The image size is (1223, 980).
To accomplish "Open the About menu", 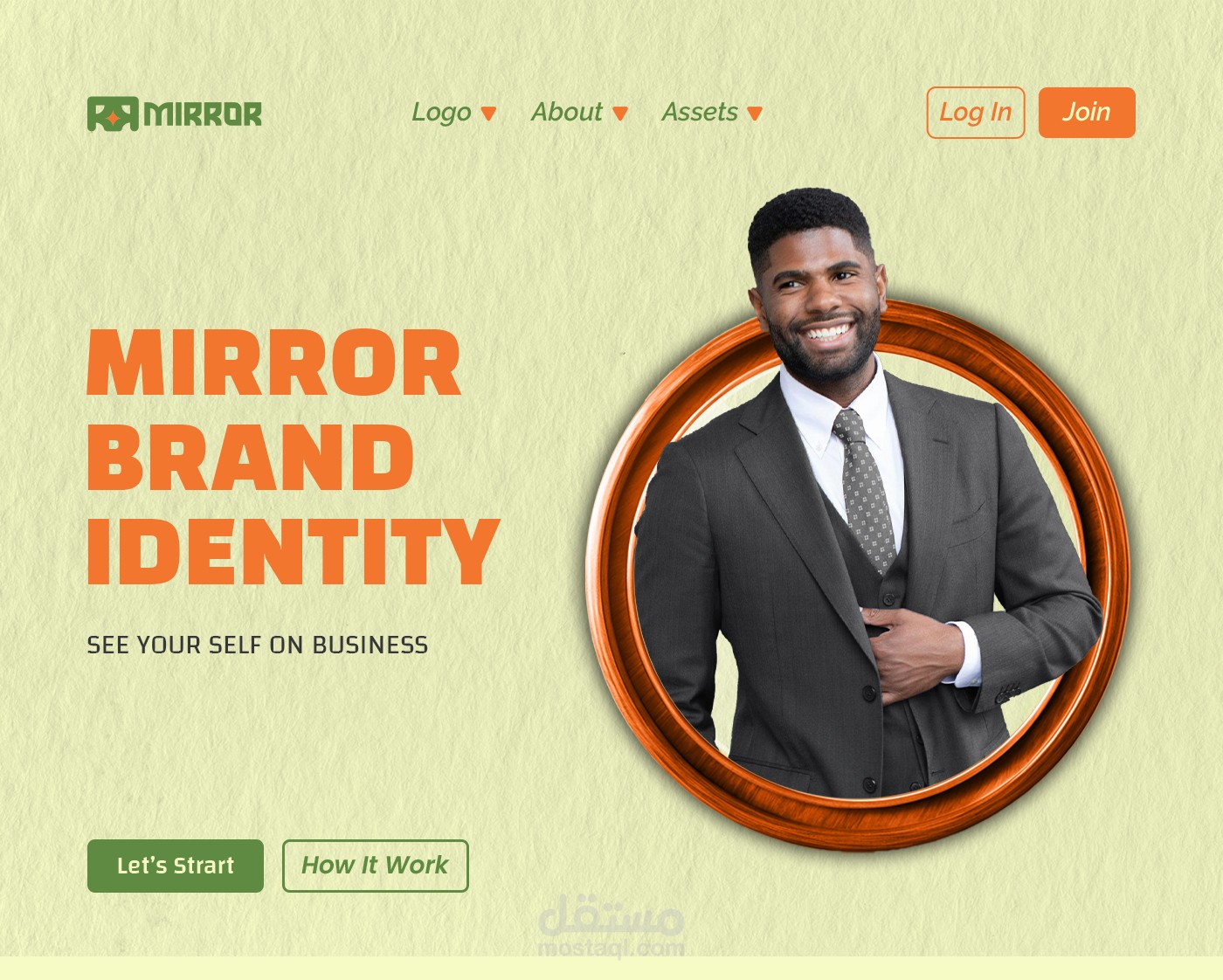I will coord(566,112).
